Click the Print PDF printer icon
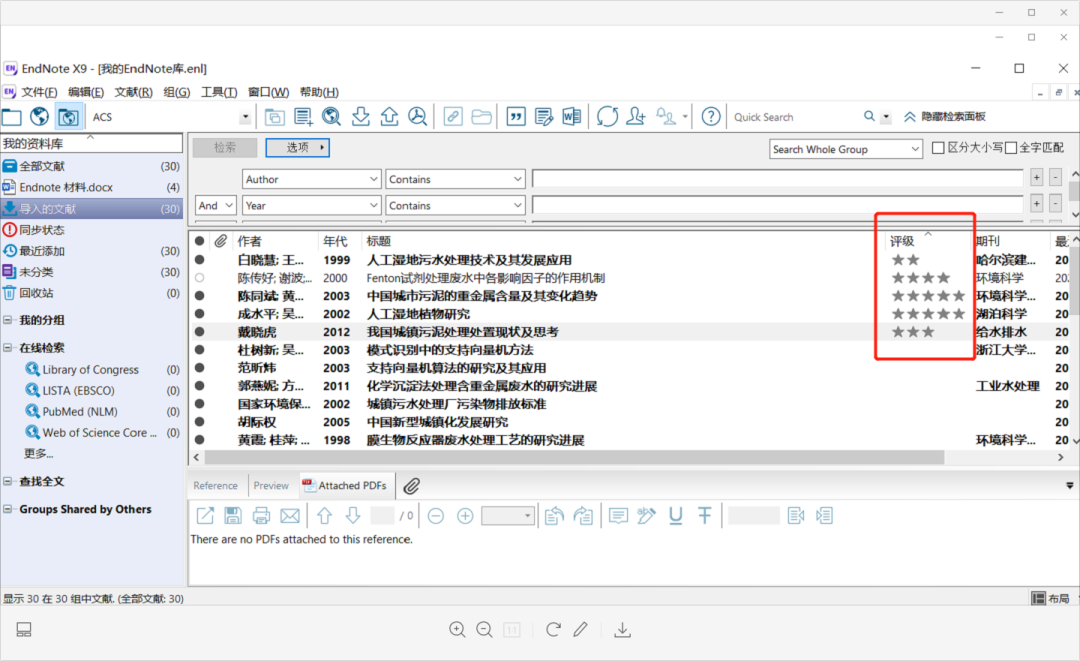The height and width of the screenshot is (661, 1080). coord(261,516)
